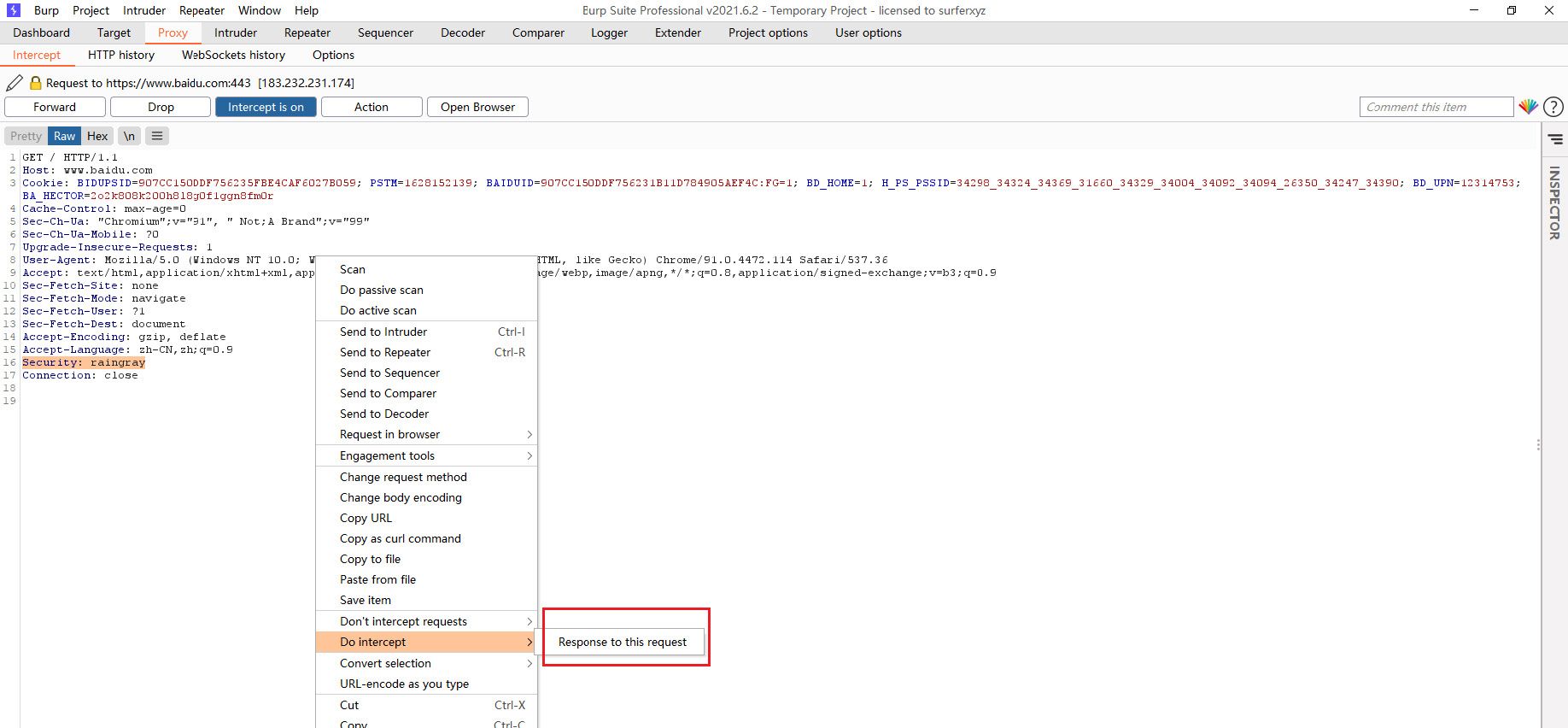Click the pencil edit icon beside request target

[x=15, y=83]
